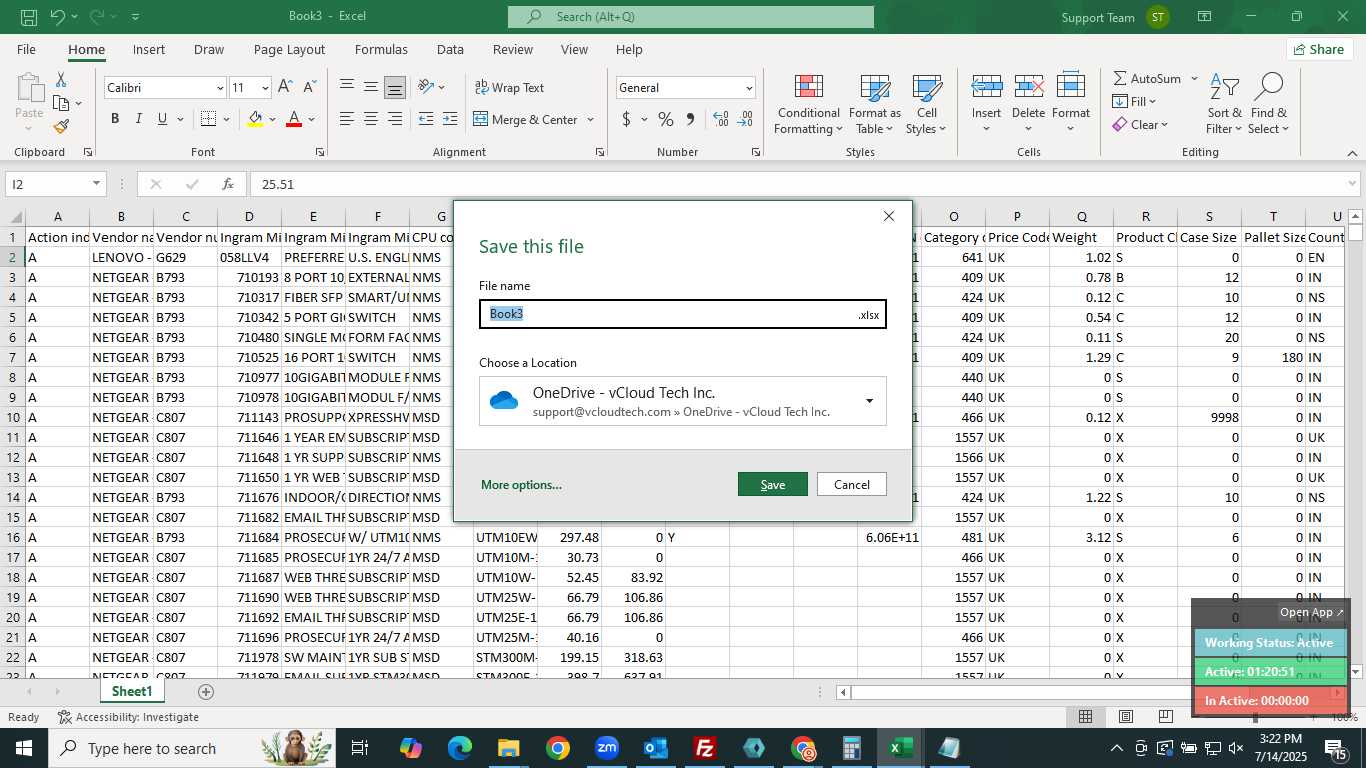Open Merge & Center dropdown arrow

(590, 119)
